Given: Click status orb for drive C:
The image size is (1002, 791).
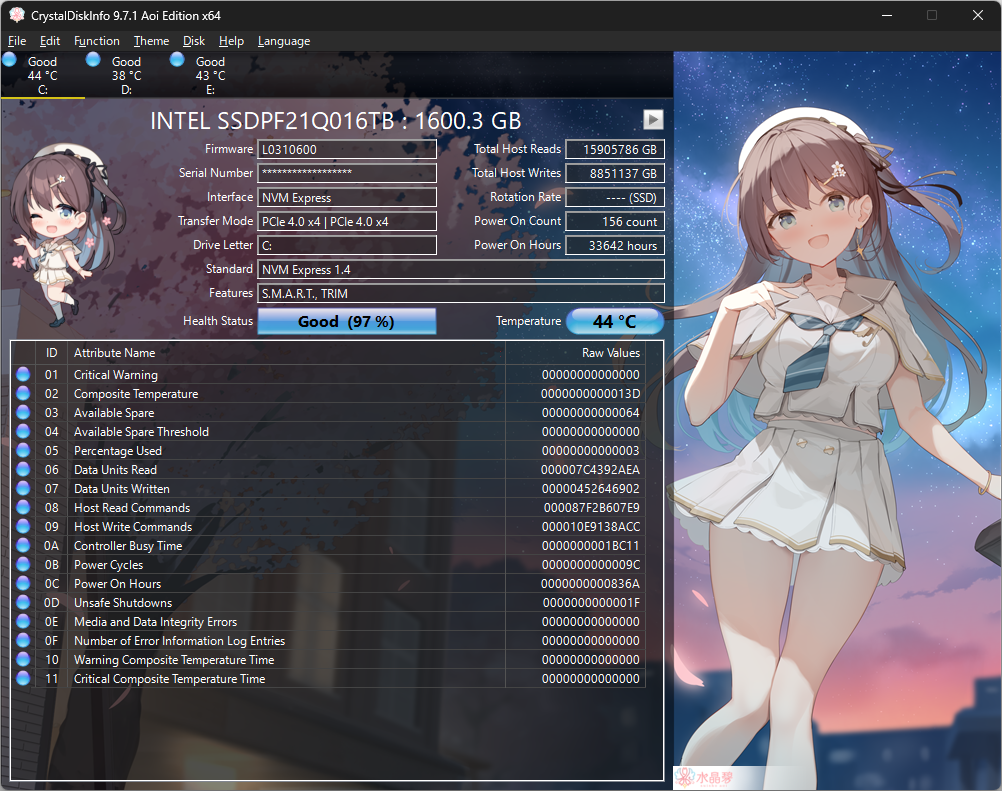Looking at the screenshot, I should tap(10, 59).
